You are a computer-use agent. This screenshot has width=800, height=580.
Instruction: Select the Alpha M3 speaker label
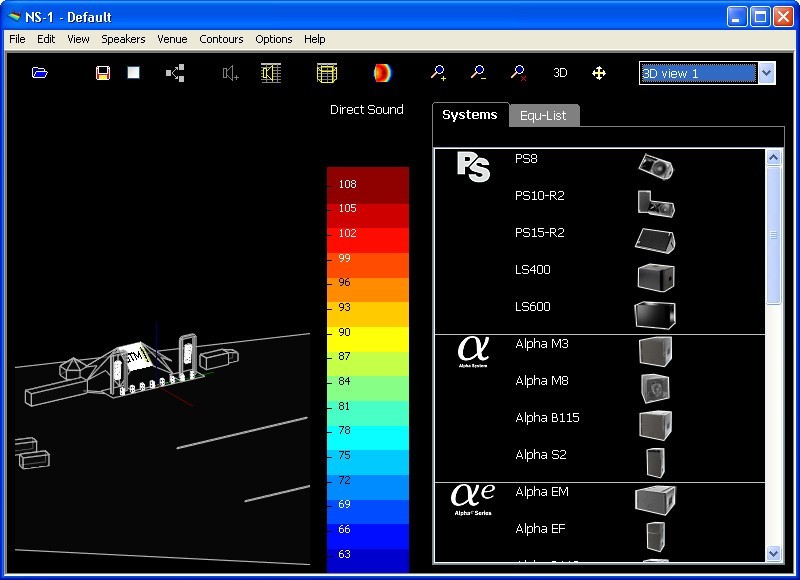click(x=542, y=344)
